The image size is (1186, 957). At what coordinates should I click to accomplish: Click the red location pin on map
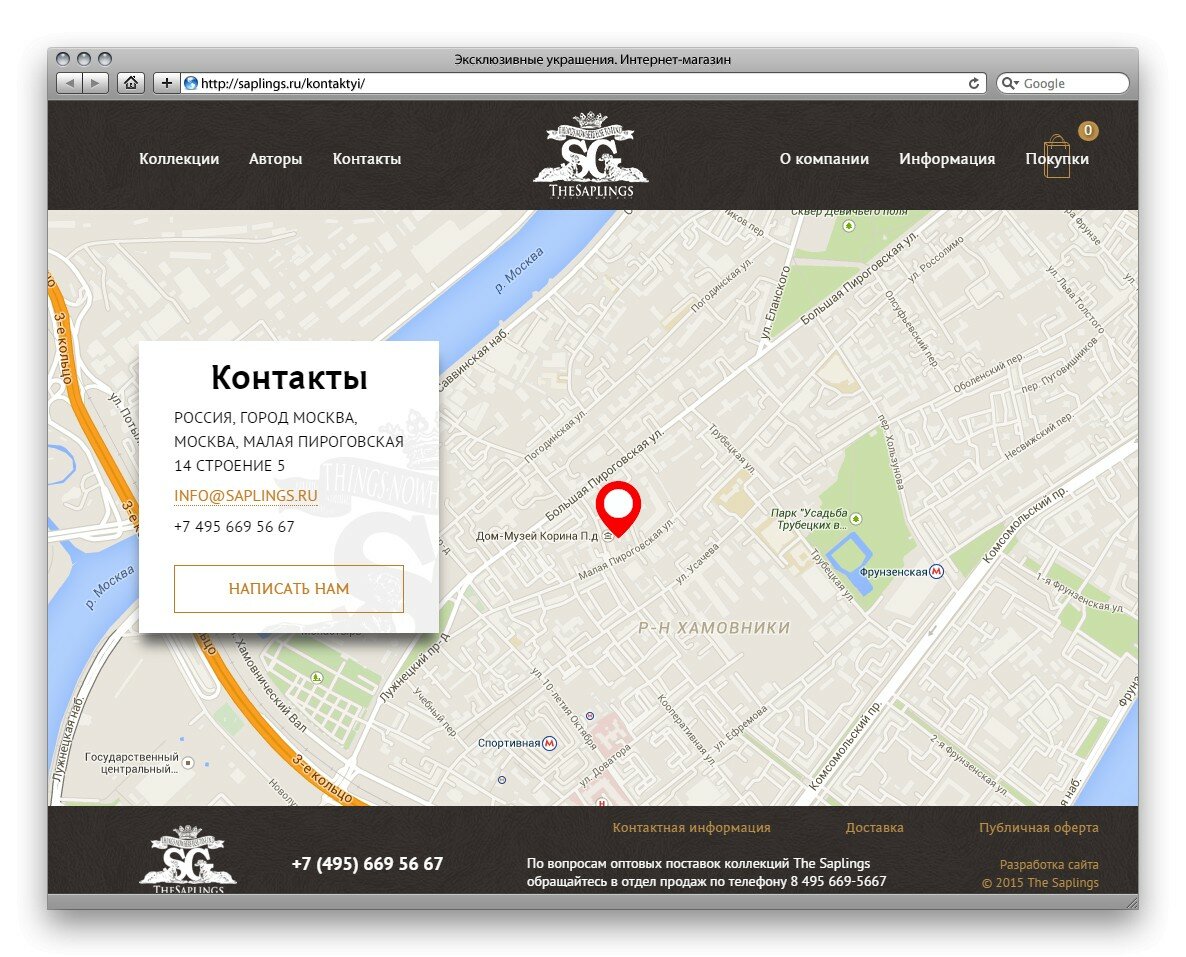coord(619,508)
